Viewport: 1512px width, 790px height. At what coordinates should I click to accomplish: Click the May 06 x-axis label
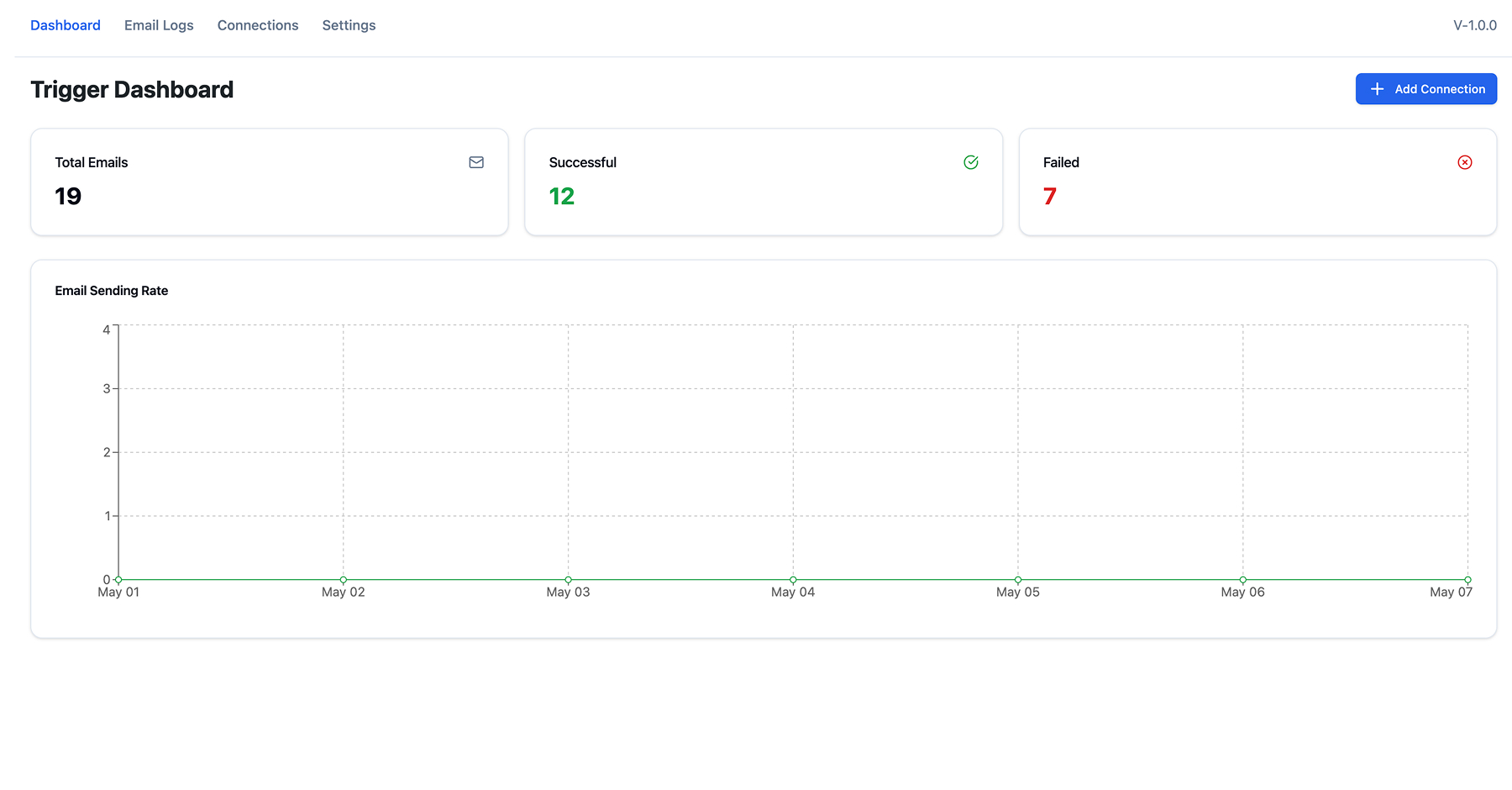tap(1243, 592)
